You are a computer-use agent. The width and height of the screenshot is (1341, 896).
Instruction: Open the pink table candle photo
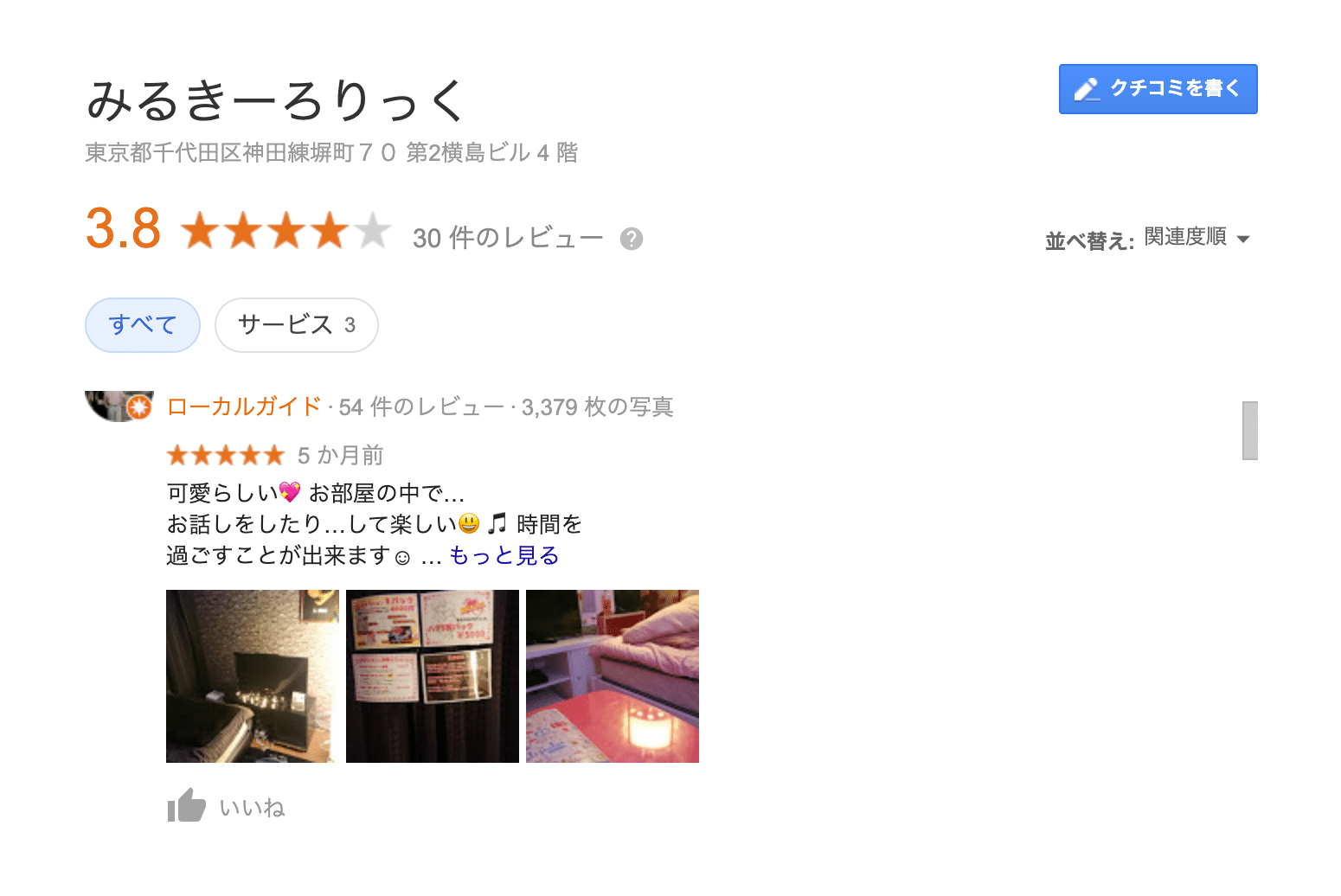click(613, 676)
